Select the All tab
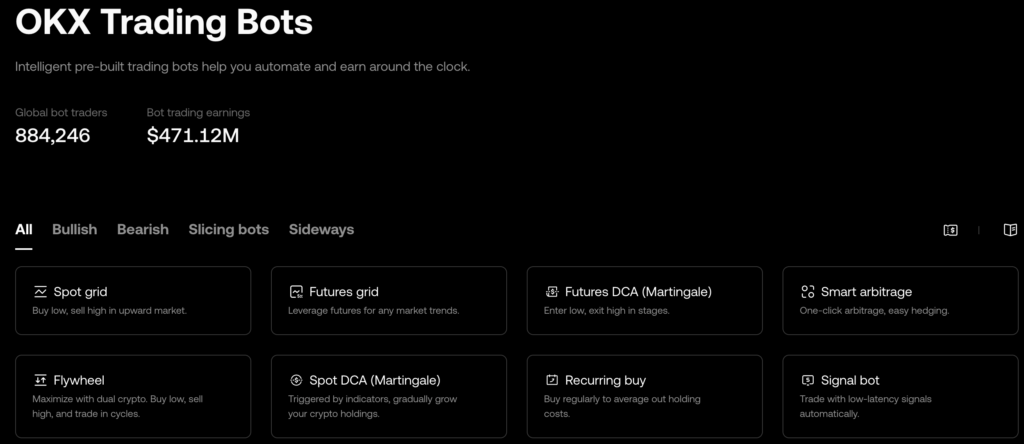 pyautogui.click(x=24, y=230)
